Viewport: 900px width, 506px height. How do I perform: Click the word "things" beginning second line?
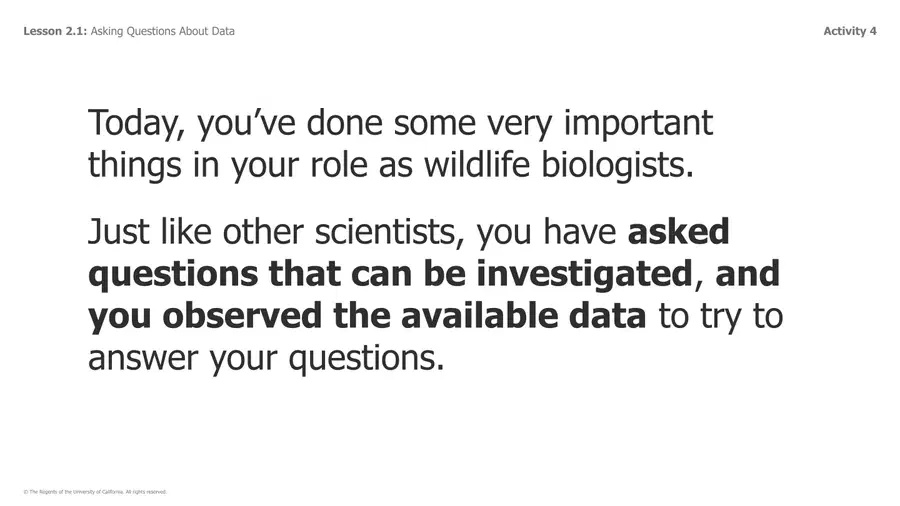click(135, 165)
